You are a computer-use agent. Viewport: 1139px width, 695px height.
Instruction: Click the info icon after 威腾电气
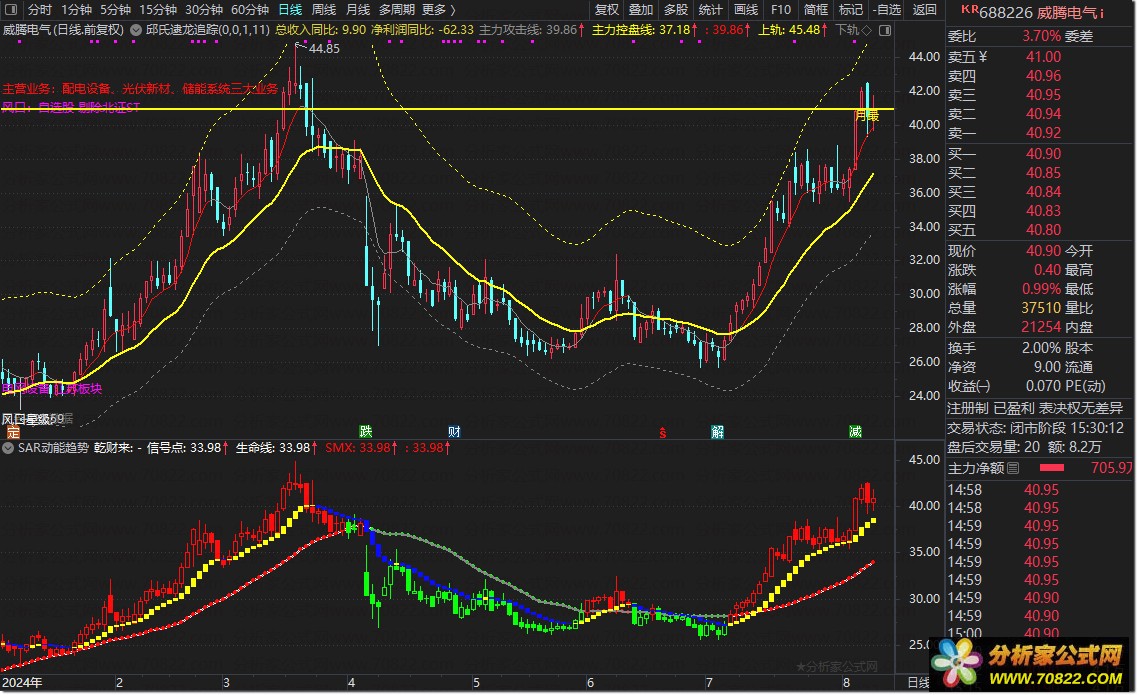(x=1102, y=12)
